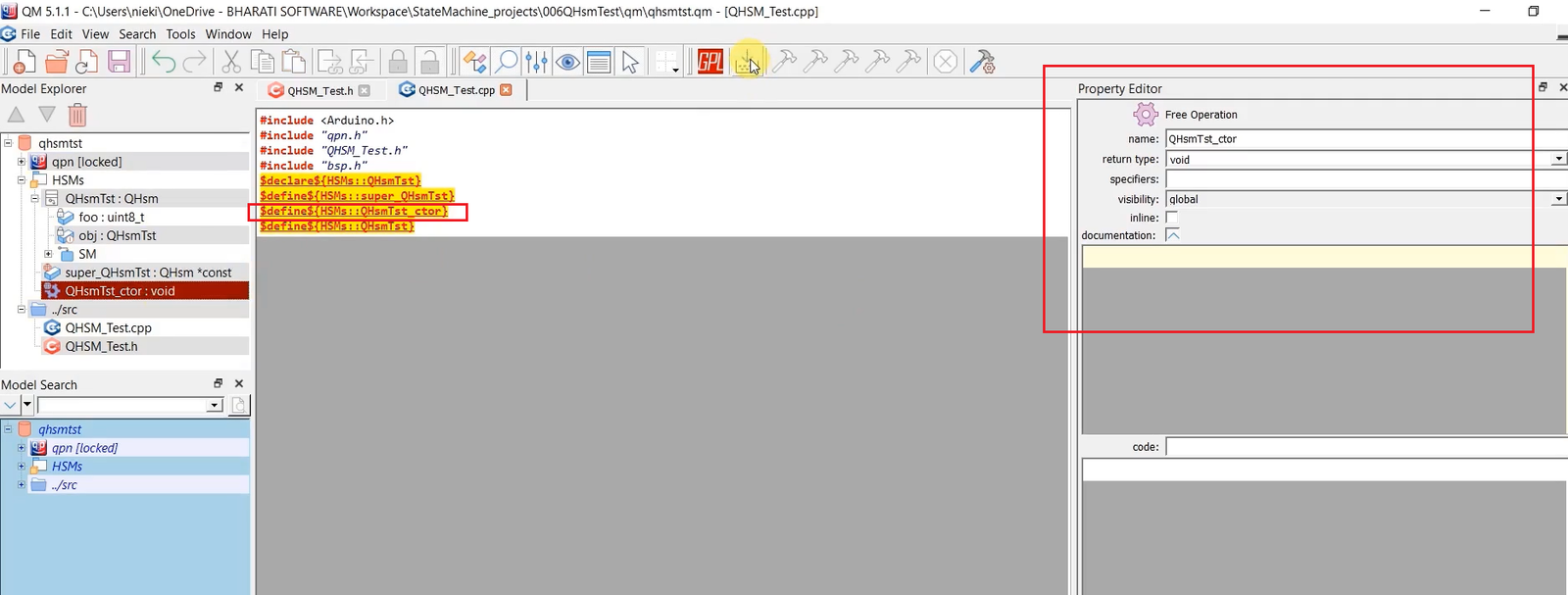Click the first hammer build tool icon

click(784, 62)
